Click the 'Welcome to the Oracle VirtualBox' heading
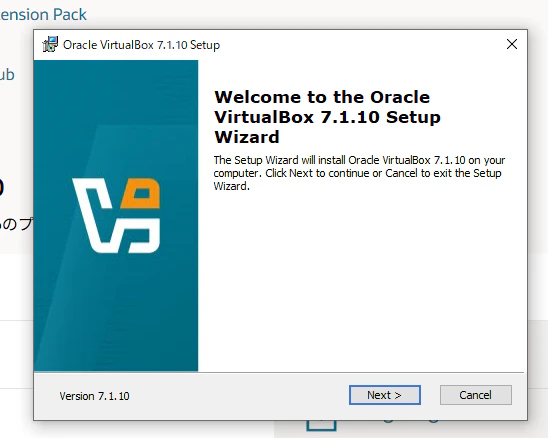 (x=327, y=117)
